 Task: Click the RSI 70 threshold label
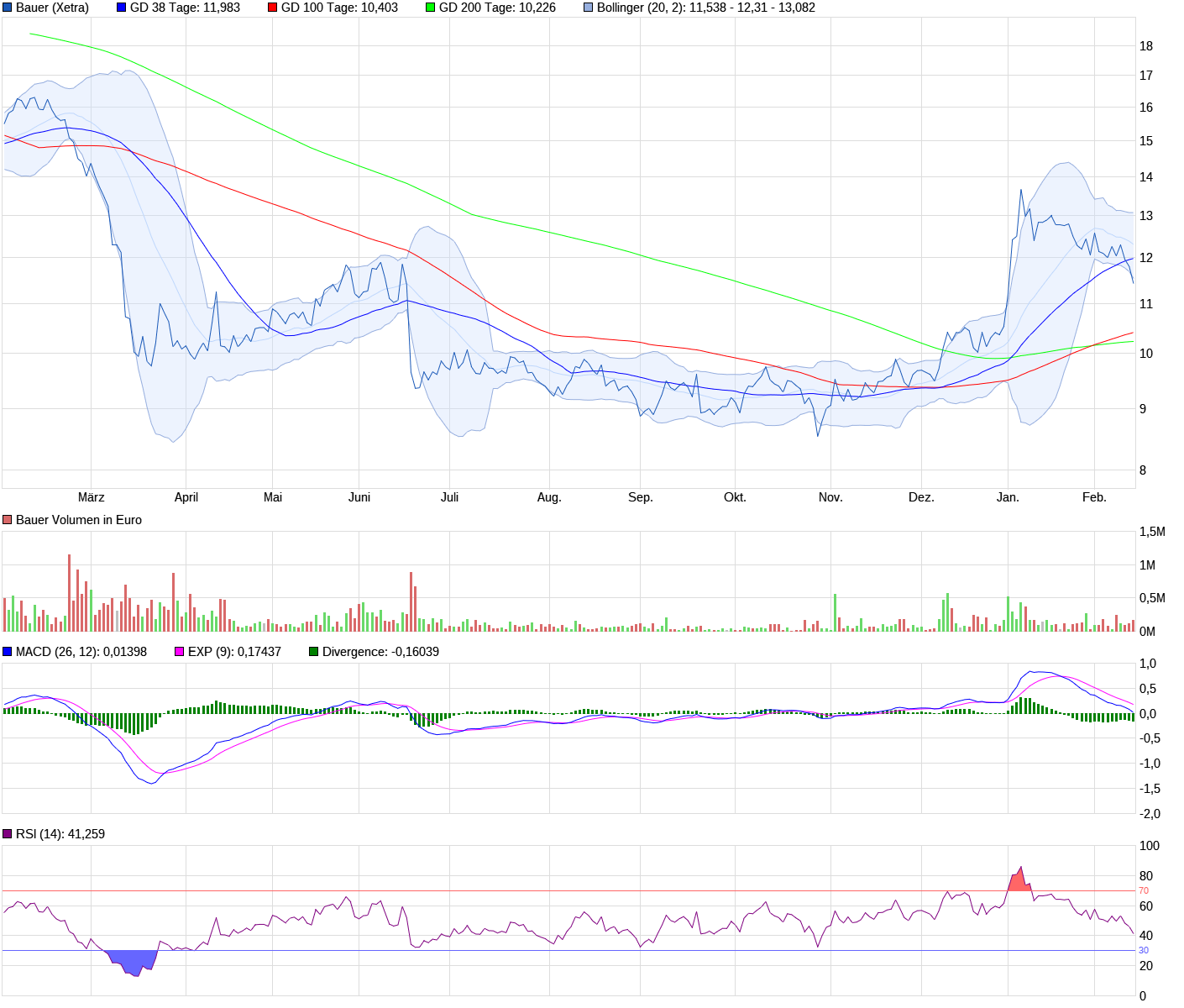1143,890
